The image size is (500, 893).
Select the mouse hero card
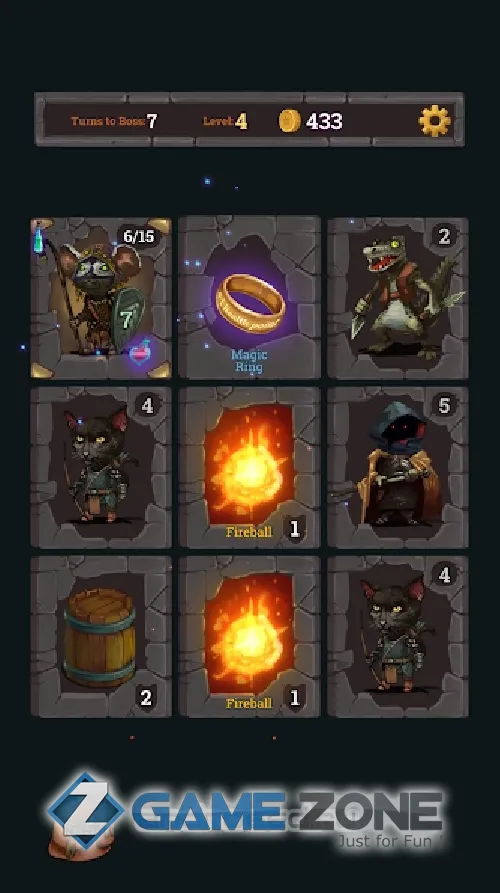[101, 297]
